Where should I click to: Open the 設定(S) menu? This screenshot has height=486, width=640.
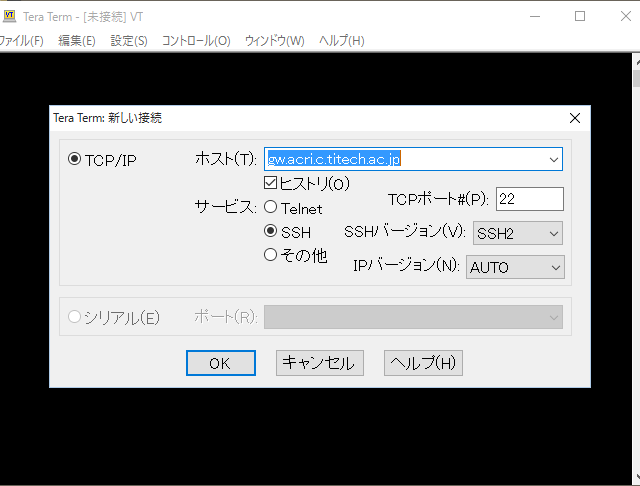click(128, 41)
